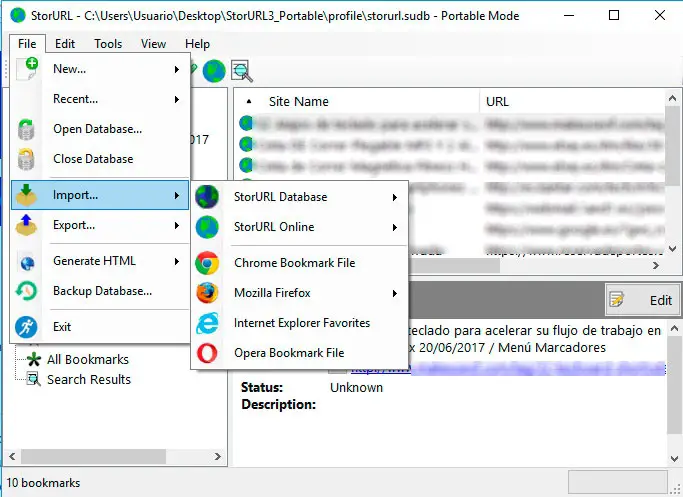Choose Close Database menu entry
The width and height of the screenshot is (683, 497).
coord(100,159)
